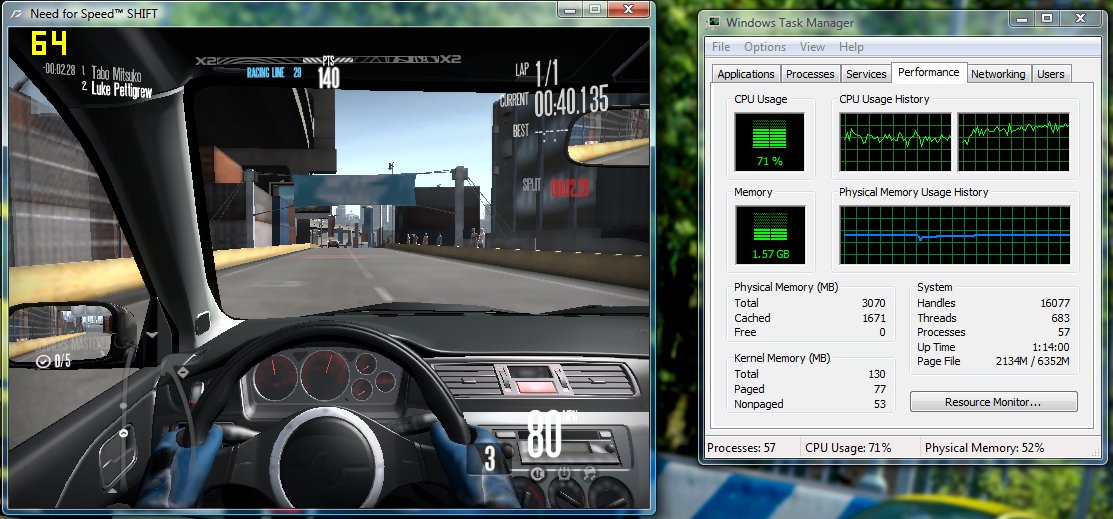Click Physical Memory: 52% in the status bar
Screen dimensions: 1113x519
click(985, 448)
